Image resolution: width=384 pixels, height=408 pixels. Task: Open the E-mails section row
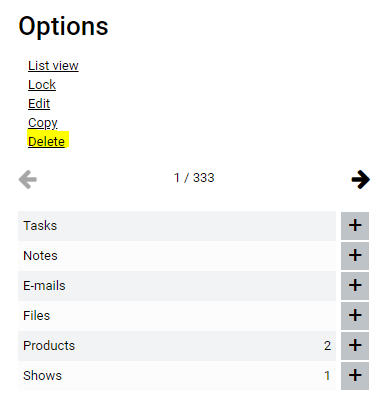177,286
